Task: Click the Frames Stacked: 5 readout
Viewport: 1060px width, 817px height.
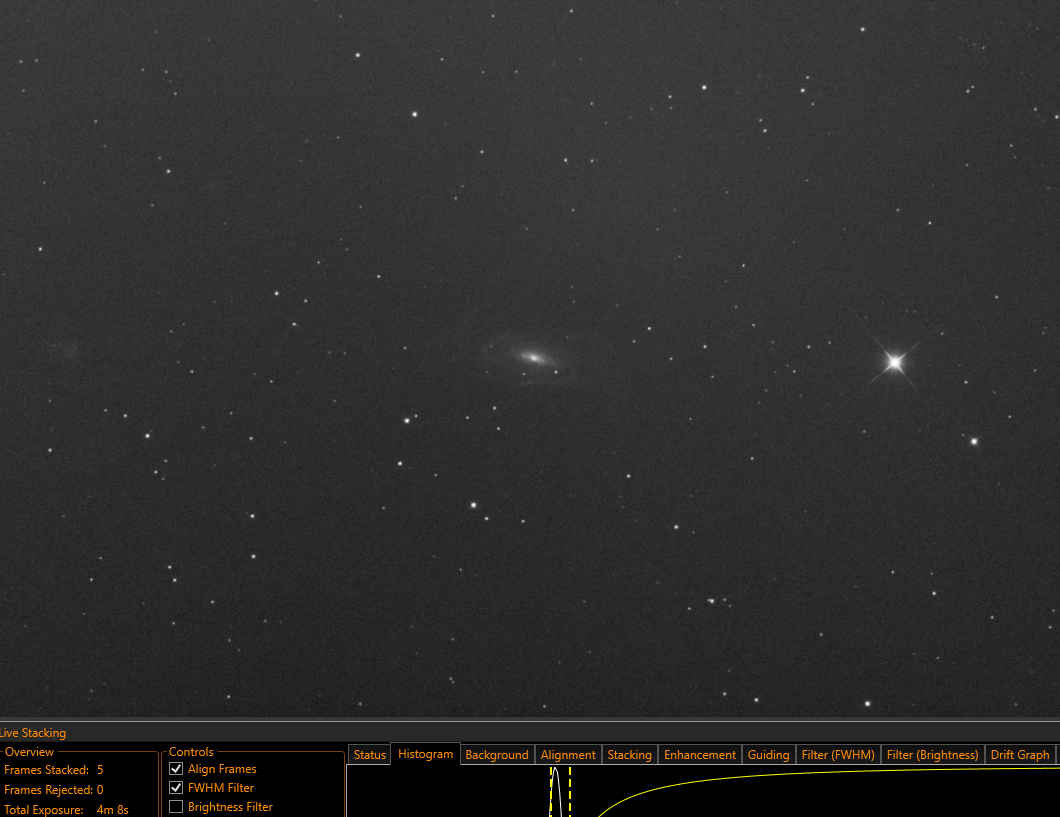Action: (53, 770)
